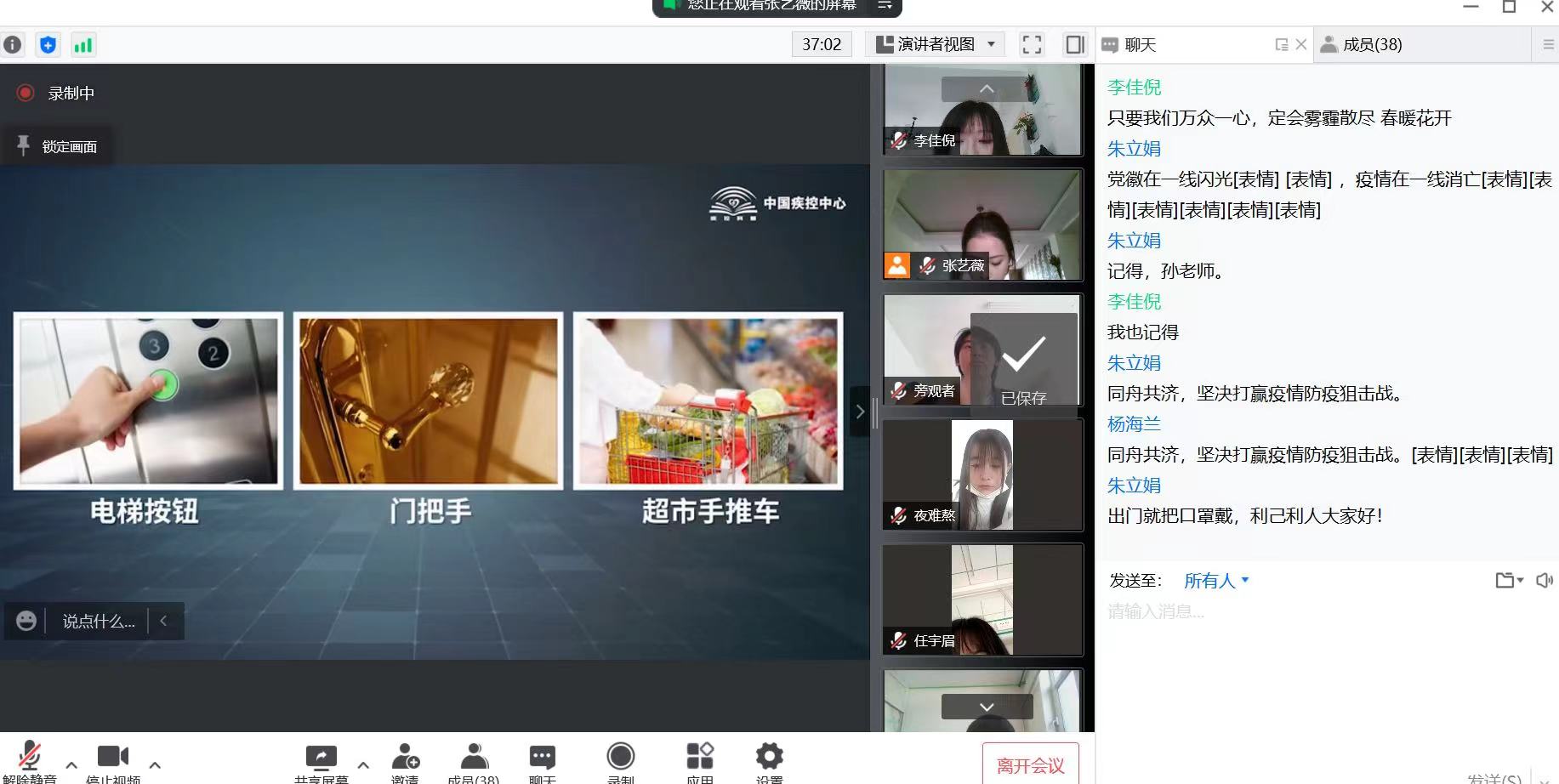Image resolution: width=1559 pixels, height=784 pixels.
Task: Expand the send-to 所有人 dropdown
Action: click(1216, 581)
